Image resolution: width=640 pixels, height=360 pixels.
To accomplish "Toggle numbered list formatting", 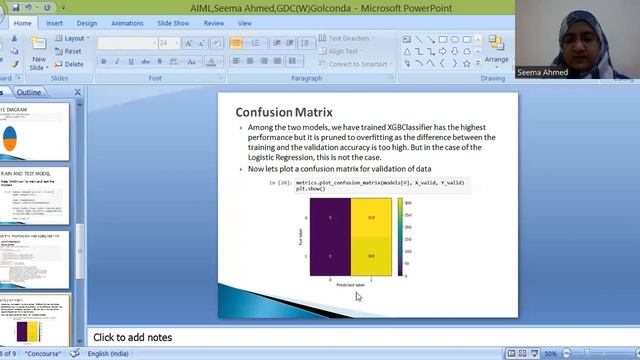I will point(256,43).
